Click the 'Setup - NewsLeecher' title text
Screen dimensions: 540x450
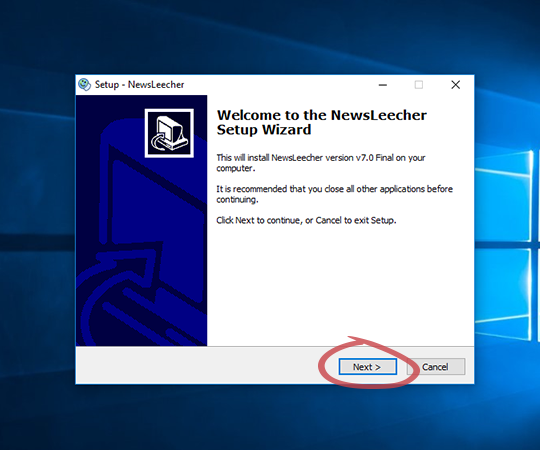coord(139,85)
